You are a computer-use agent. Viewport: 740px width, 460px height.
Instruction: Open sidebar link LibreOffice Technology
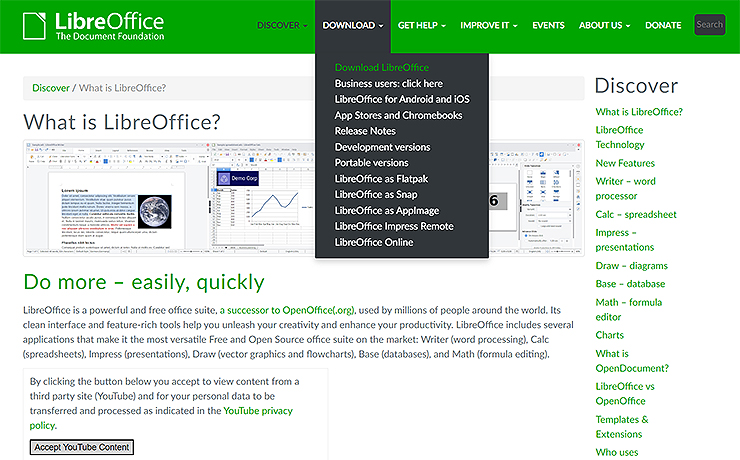tap(620, 137)
